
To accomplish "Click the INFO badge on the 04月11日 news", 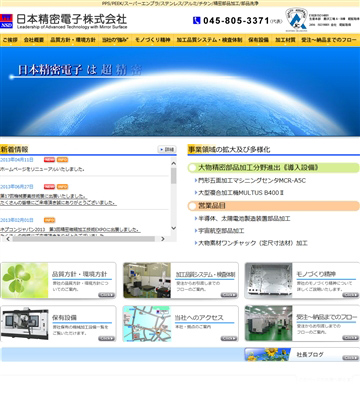I will pyautogui.click(x=62, y=160).
